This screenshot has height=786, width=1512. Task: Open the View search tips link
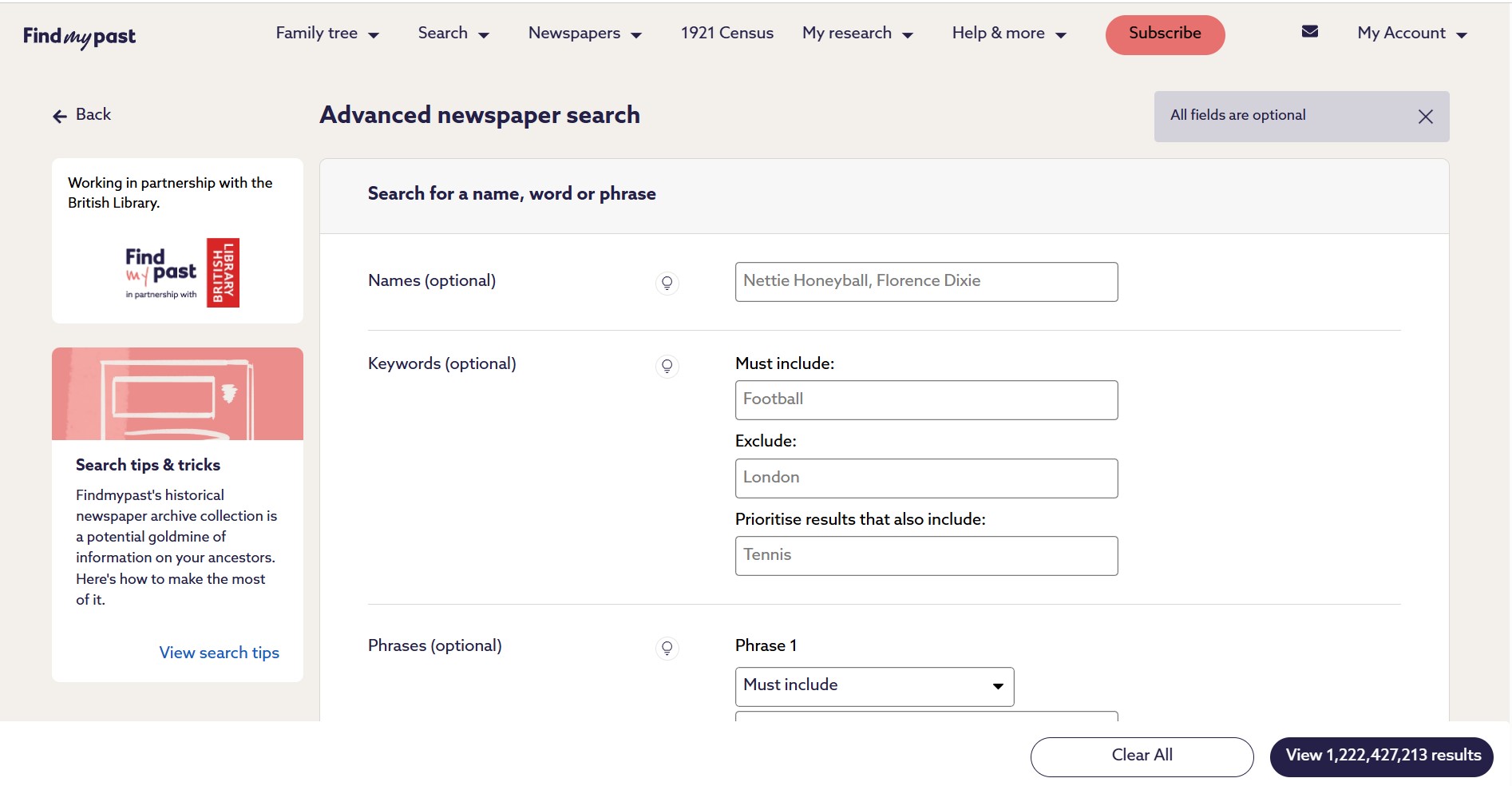coord(219,653)
